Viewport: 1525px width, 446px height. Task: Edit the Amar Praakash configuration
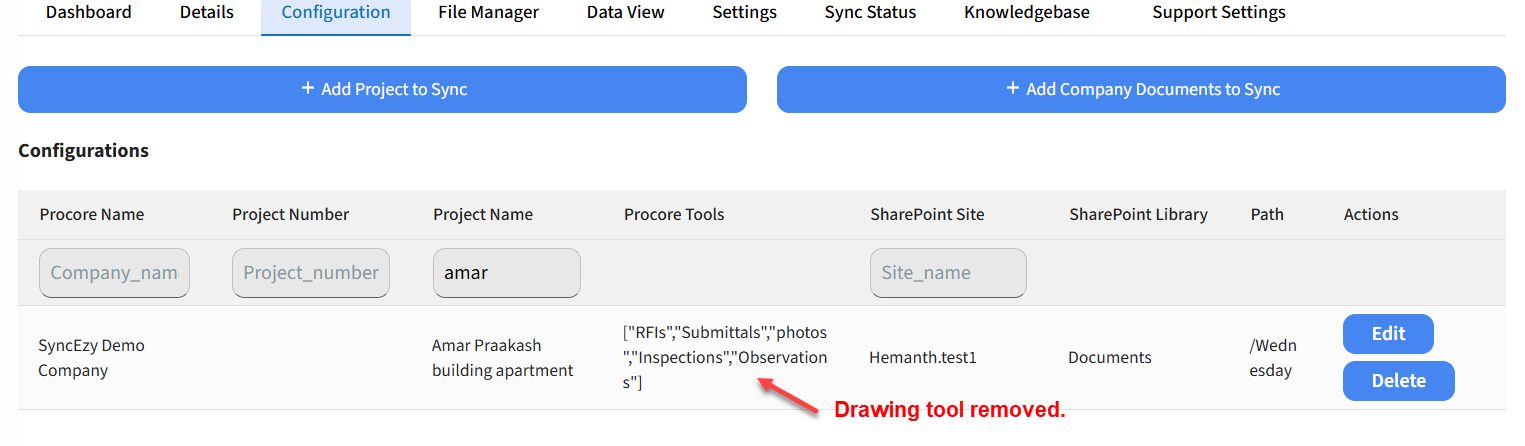[x=1388, y=334]
